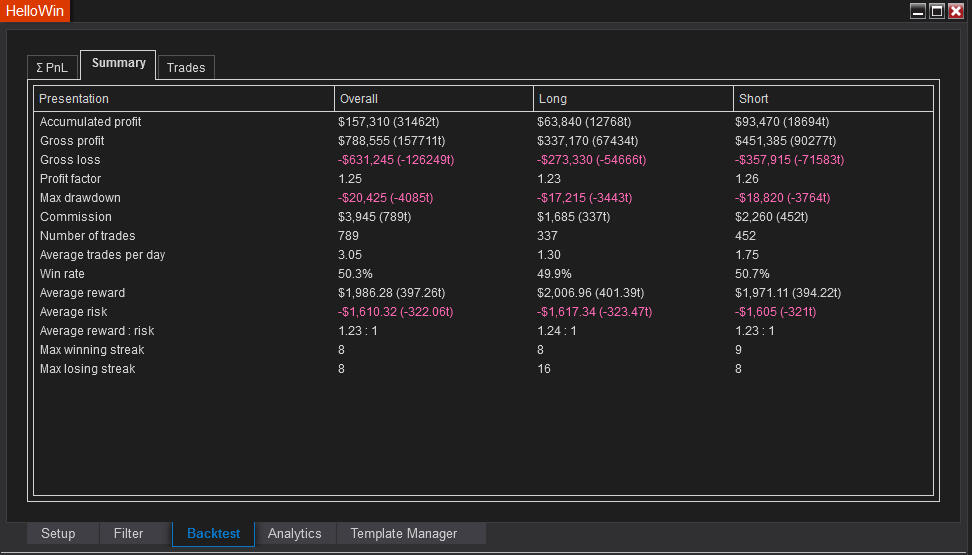Go to the Setup tab

pyautogui.click(x=58, y=534)
